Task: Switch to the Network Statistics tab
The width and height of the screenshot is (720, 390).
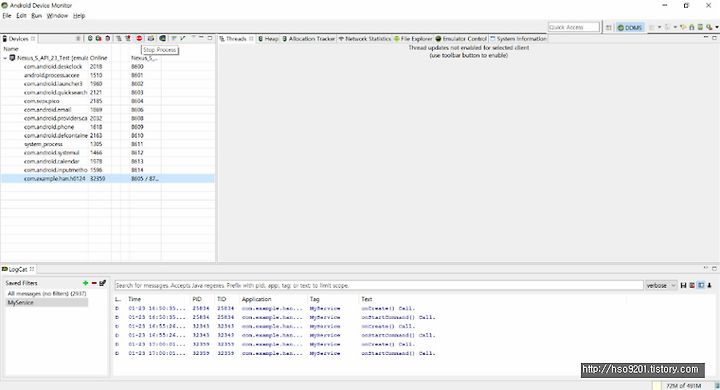Action: tap(365, 39)
